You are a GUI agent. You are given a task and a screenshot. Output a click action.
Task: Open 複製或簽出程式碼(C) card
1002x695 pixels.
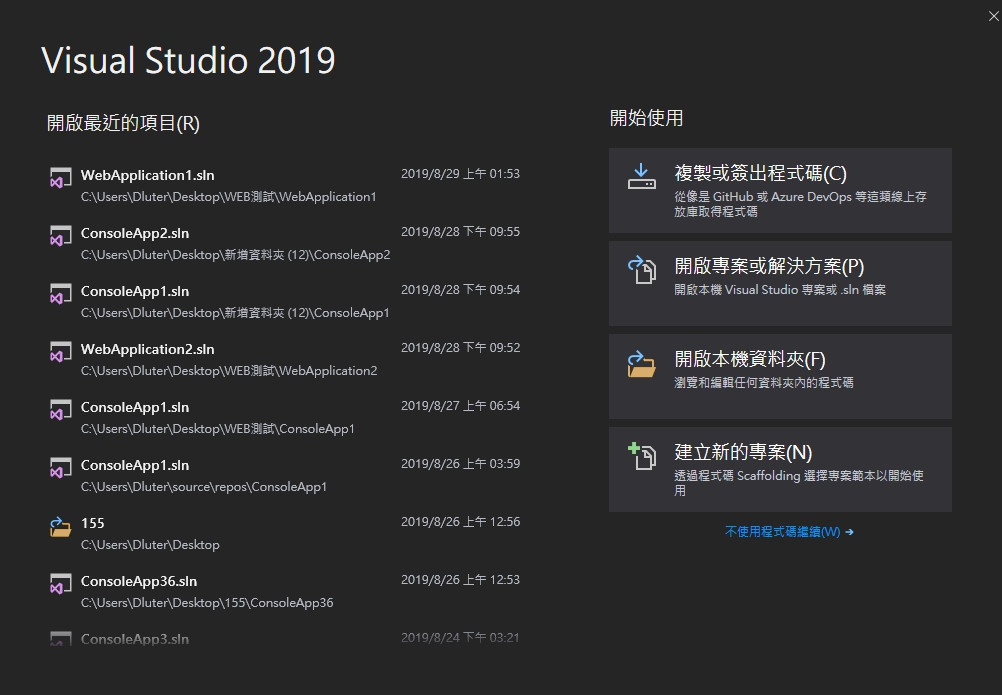pyautogui.click(x=780, y=190)
